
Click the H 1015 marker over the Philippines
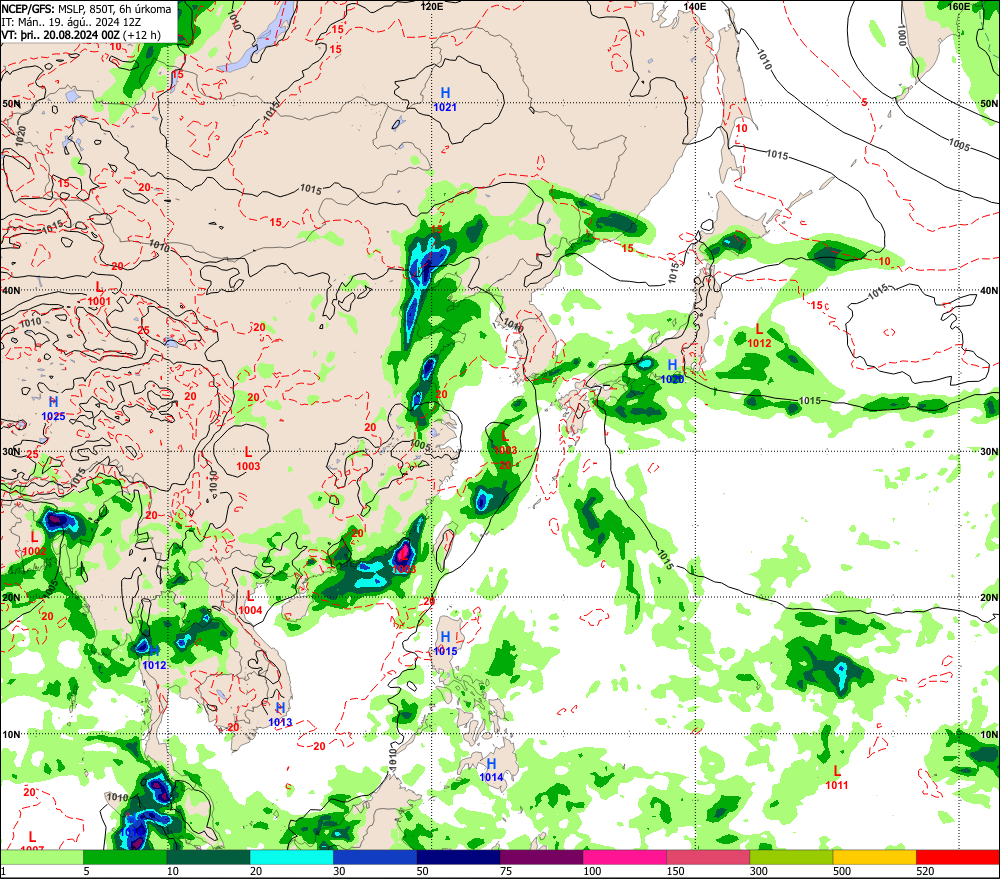click(x=445, y=644)
